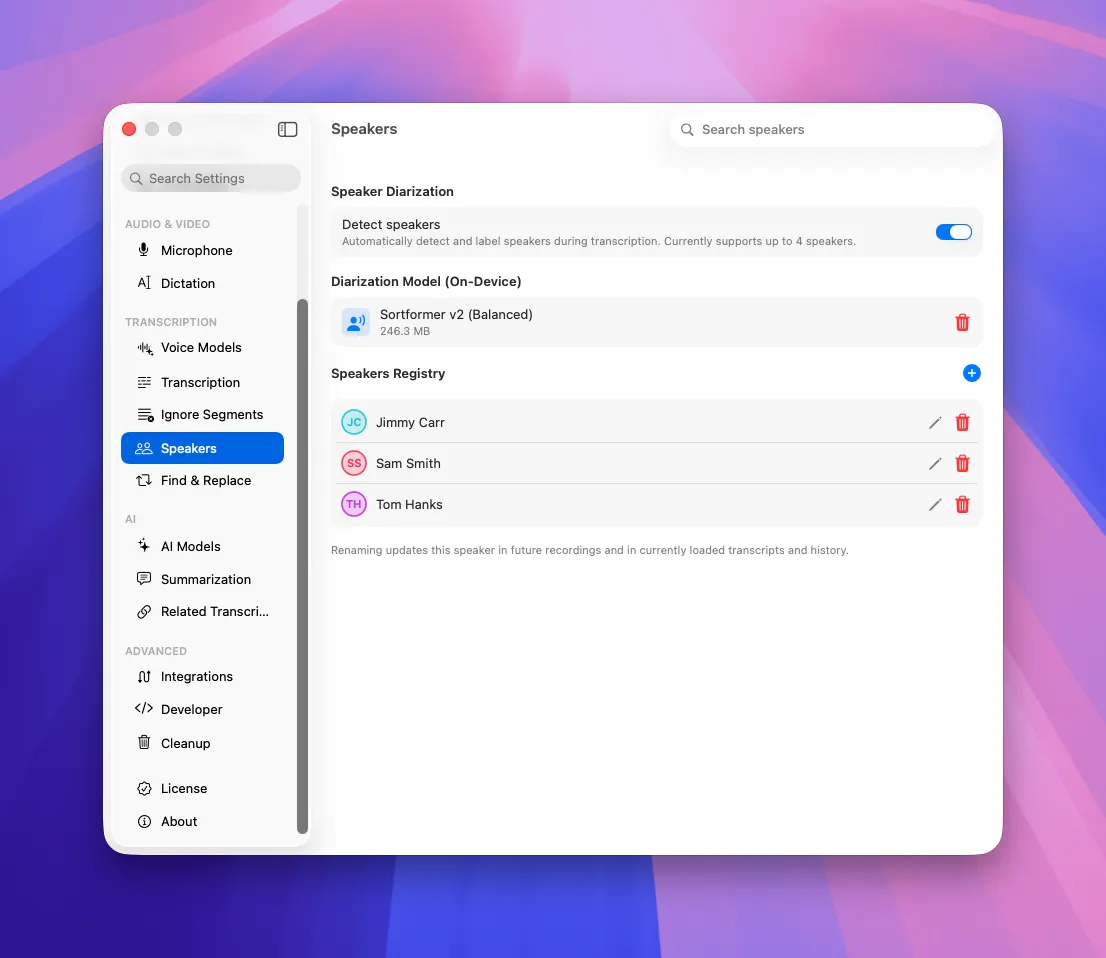Click the Sortformer model speaker icon
The height and width of the screenshot is (958, 1106).
[x=356, y=322]
